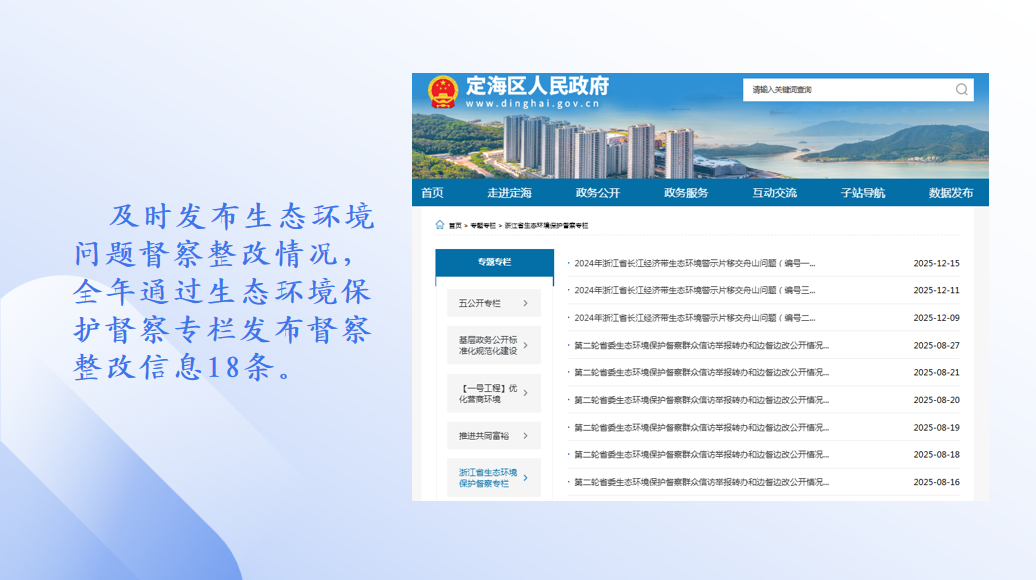Click 数据发布 in the navigation bar
Viewport: 1036px width, 580px height.
point(950,193)
